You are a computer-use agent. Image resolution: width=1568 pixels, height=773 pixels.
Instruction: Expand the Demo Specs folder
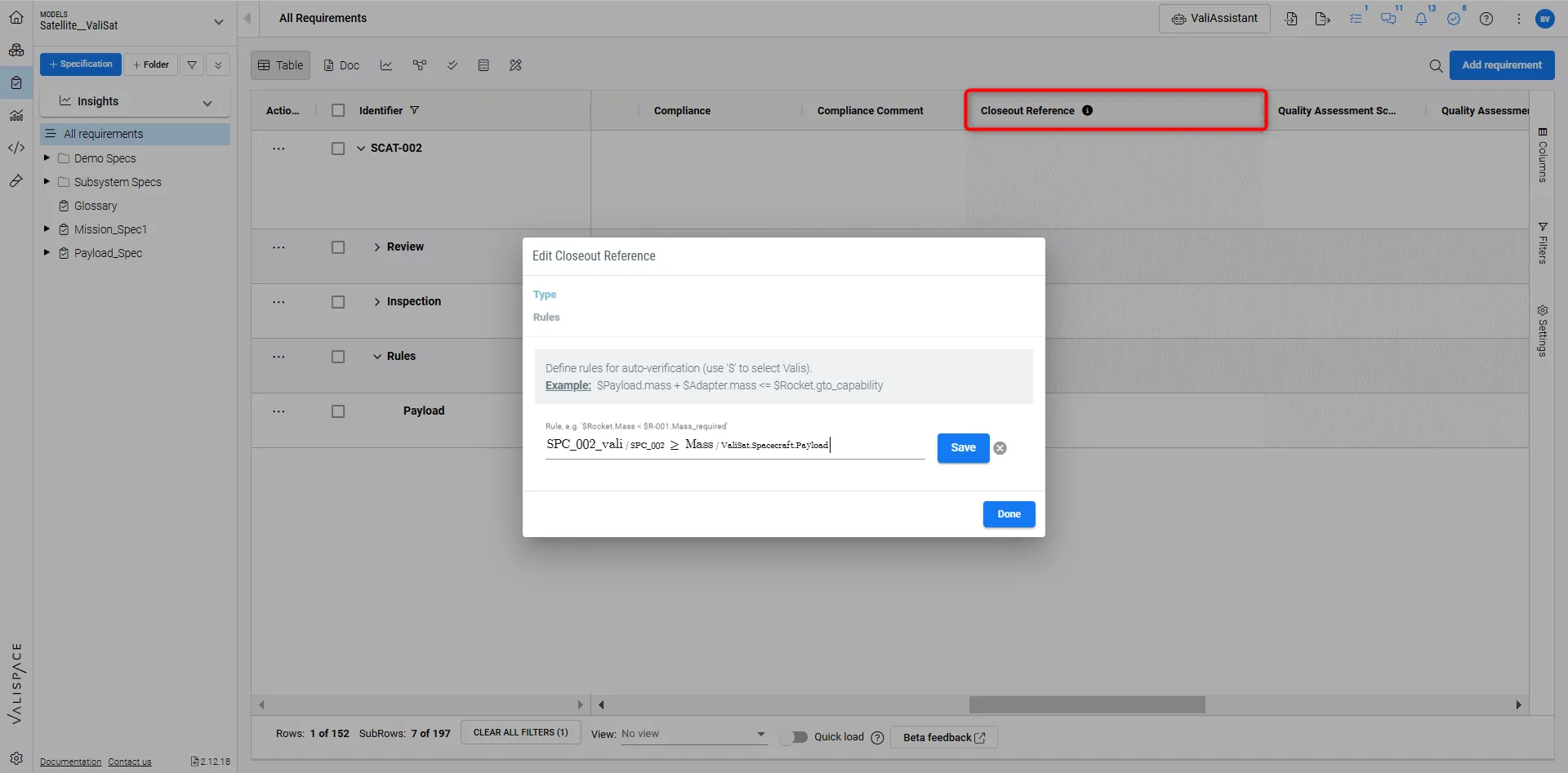tap(47, 158)
